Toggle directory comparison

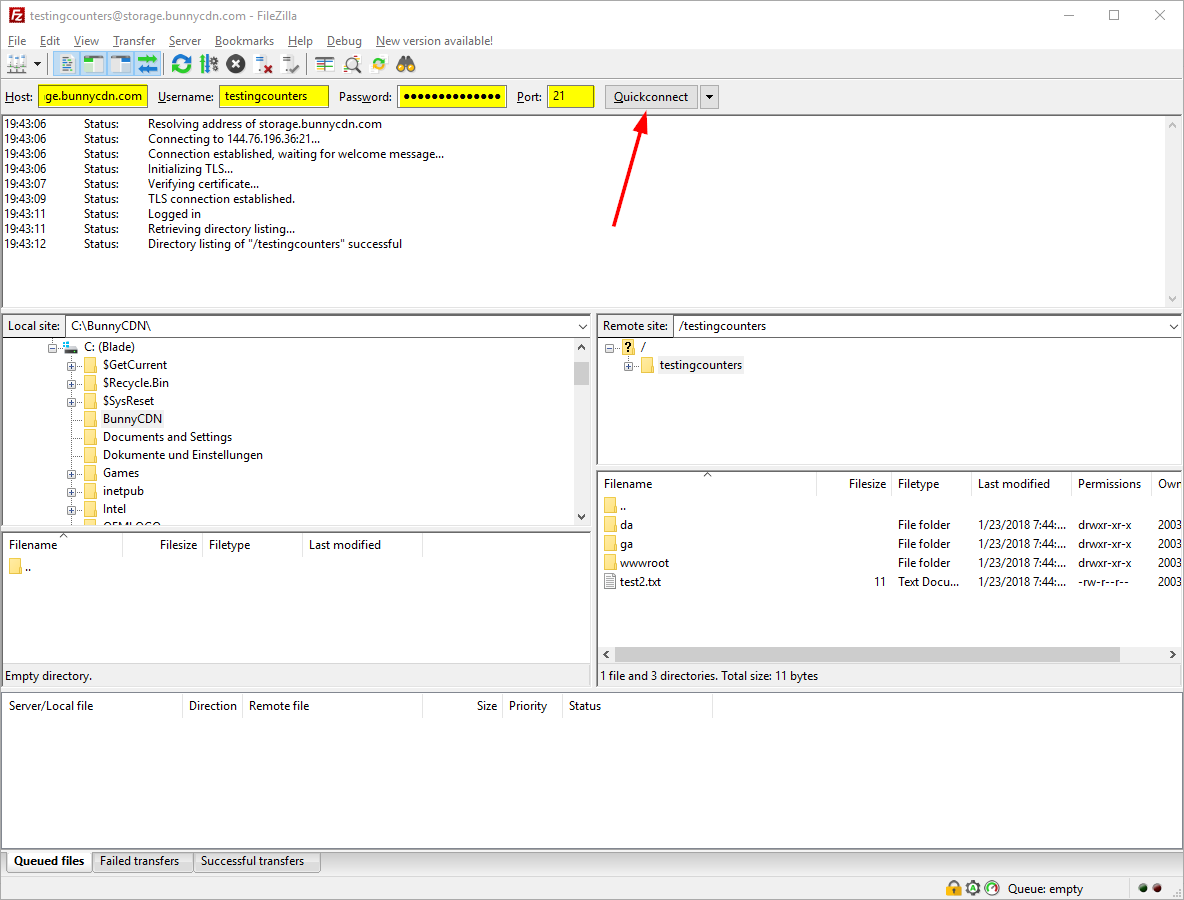[352, 64]
